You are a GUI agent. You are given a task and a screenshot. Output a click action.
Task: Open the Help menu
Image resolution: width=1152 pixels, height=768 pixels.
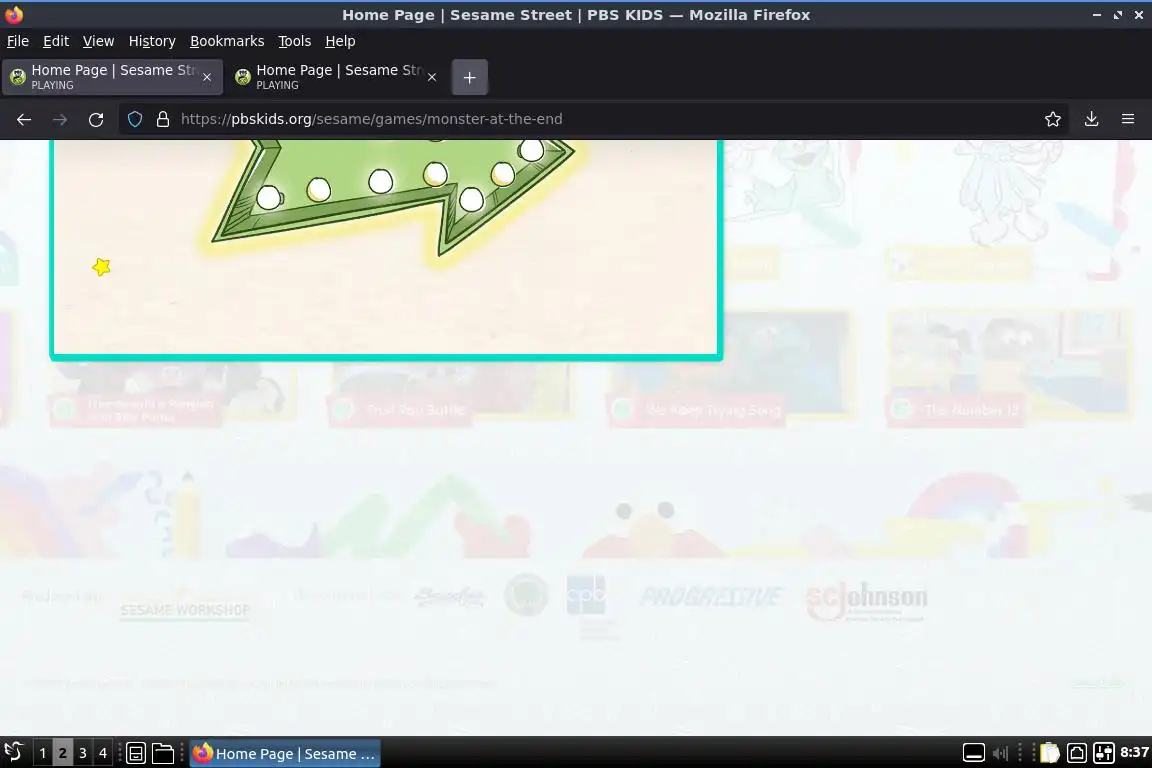[x=340, y=41]
